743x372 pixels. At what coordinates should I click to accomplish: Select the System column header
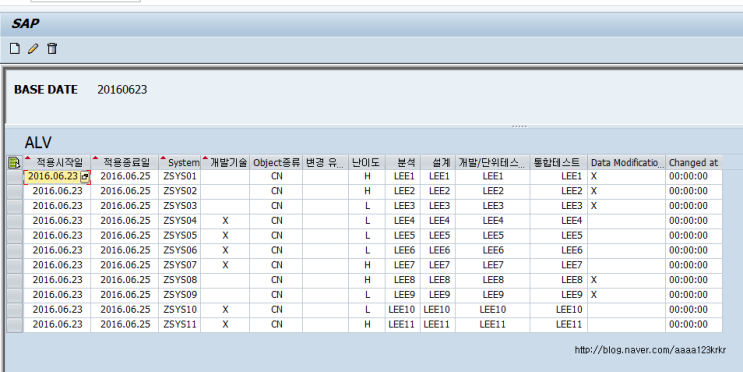180,163
